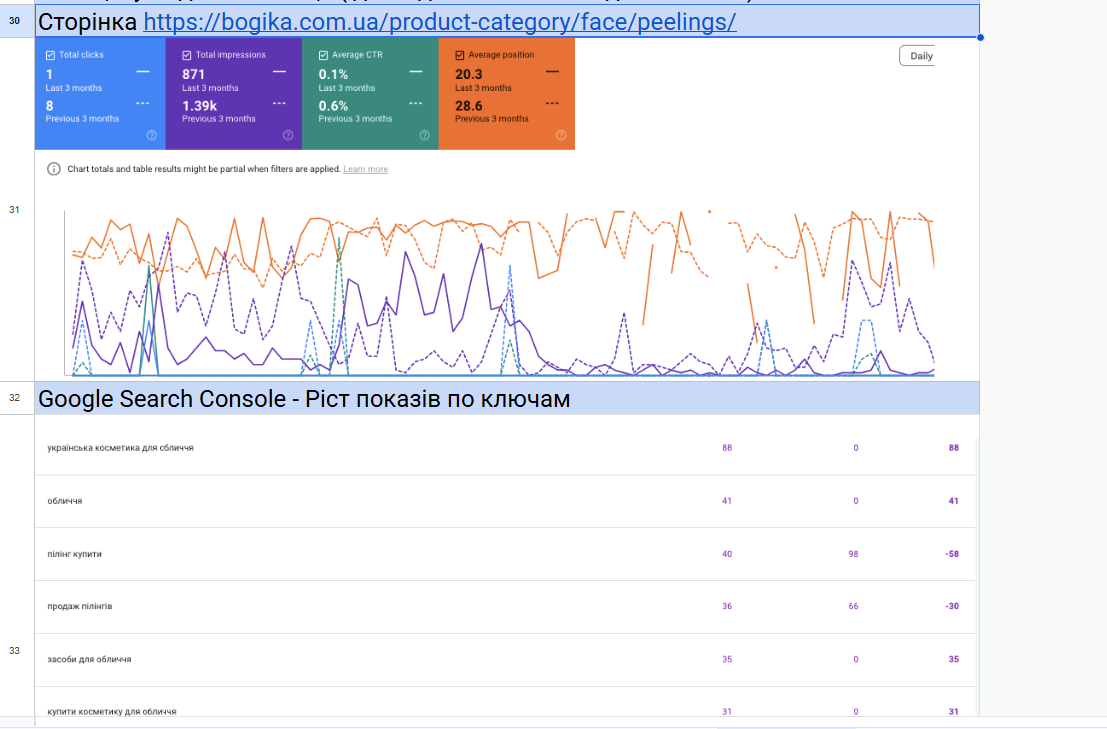
Task: Toggle the Total impressions checkbox
Action: [x=187, y=55]
